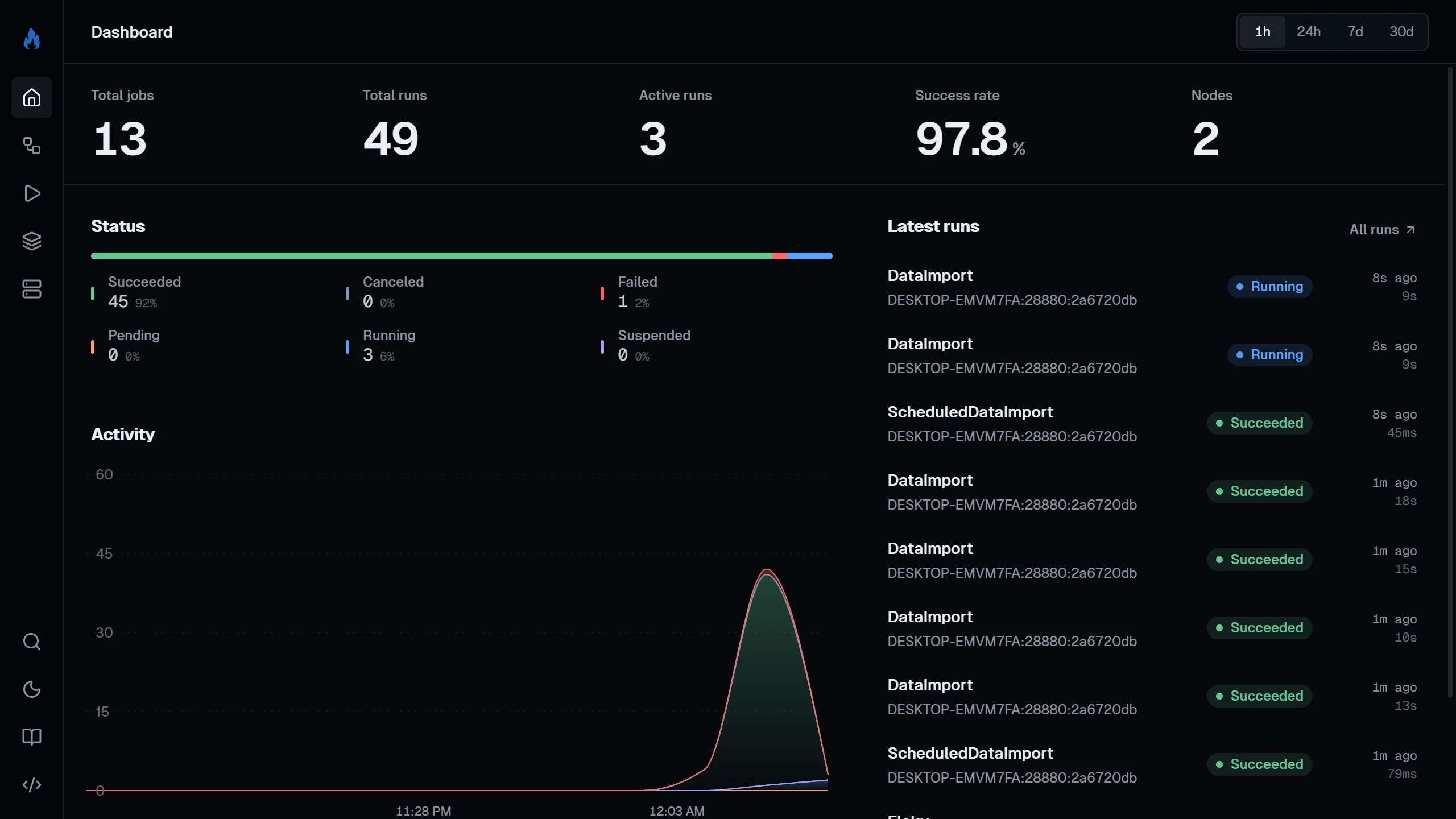
Task: Click the Status heading
Action: pos(118,226)
